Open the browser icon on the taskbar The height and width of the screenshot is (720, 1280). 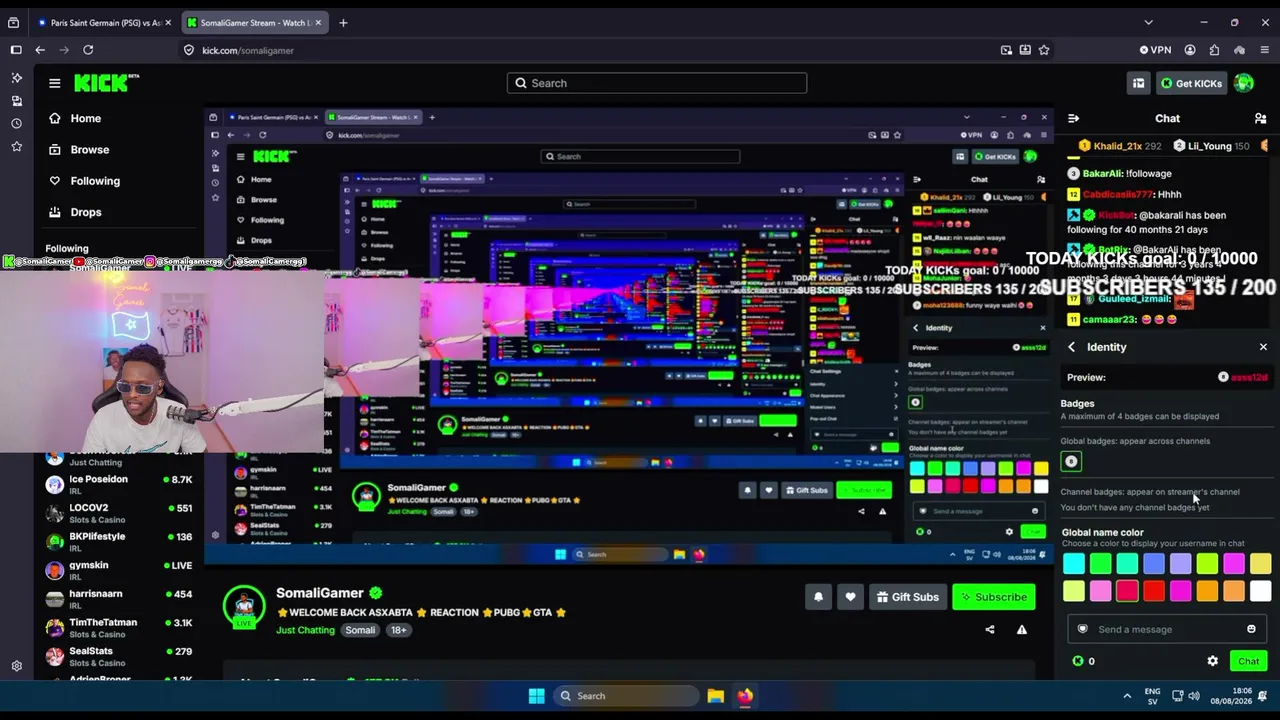coord(745,696)
